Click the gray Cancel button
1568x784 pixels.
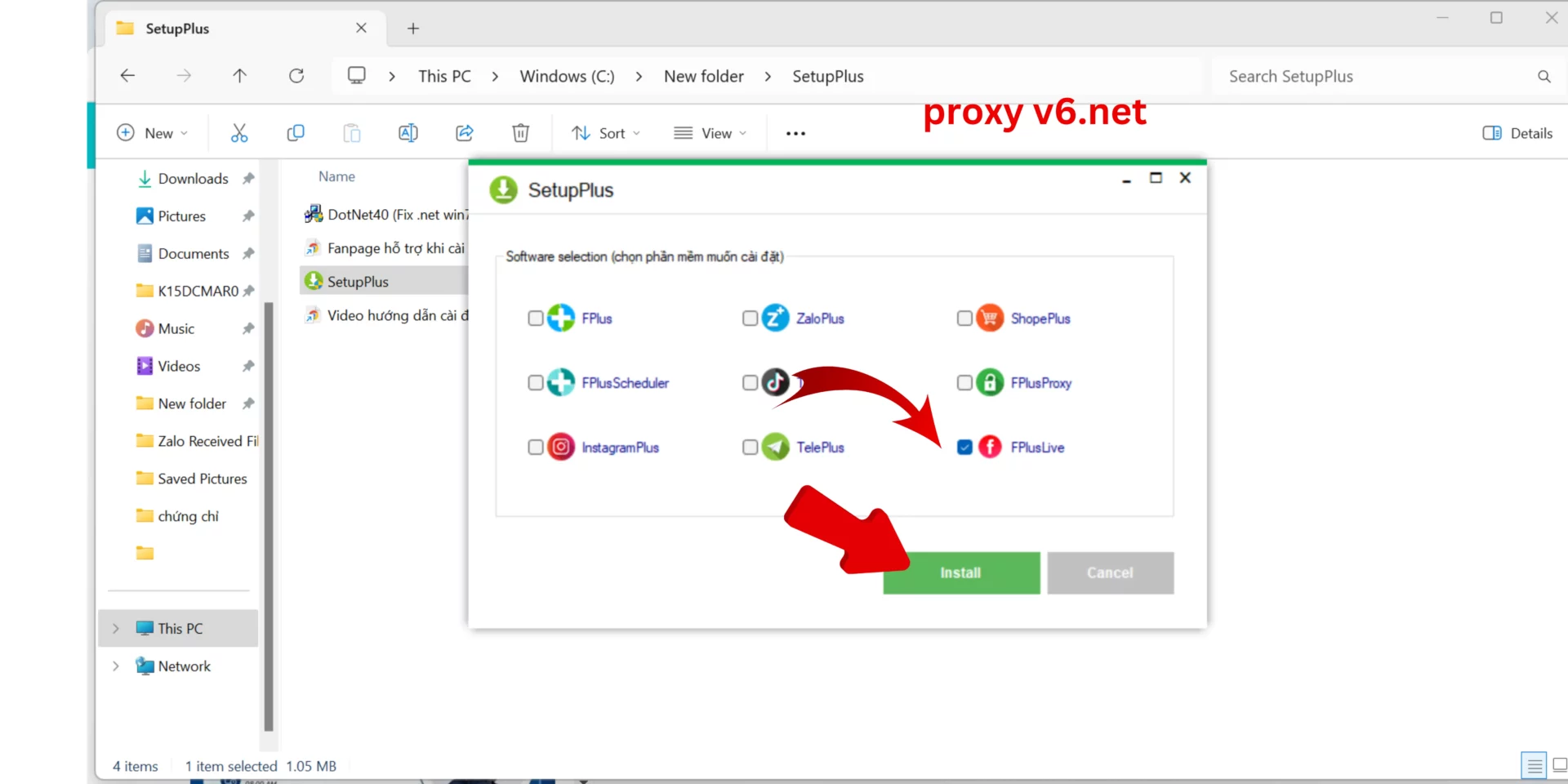1110,572
